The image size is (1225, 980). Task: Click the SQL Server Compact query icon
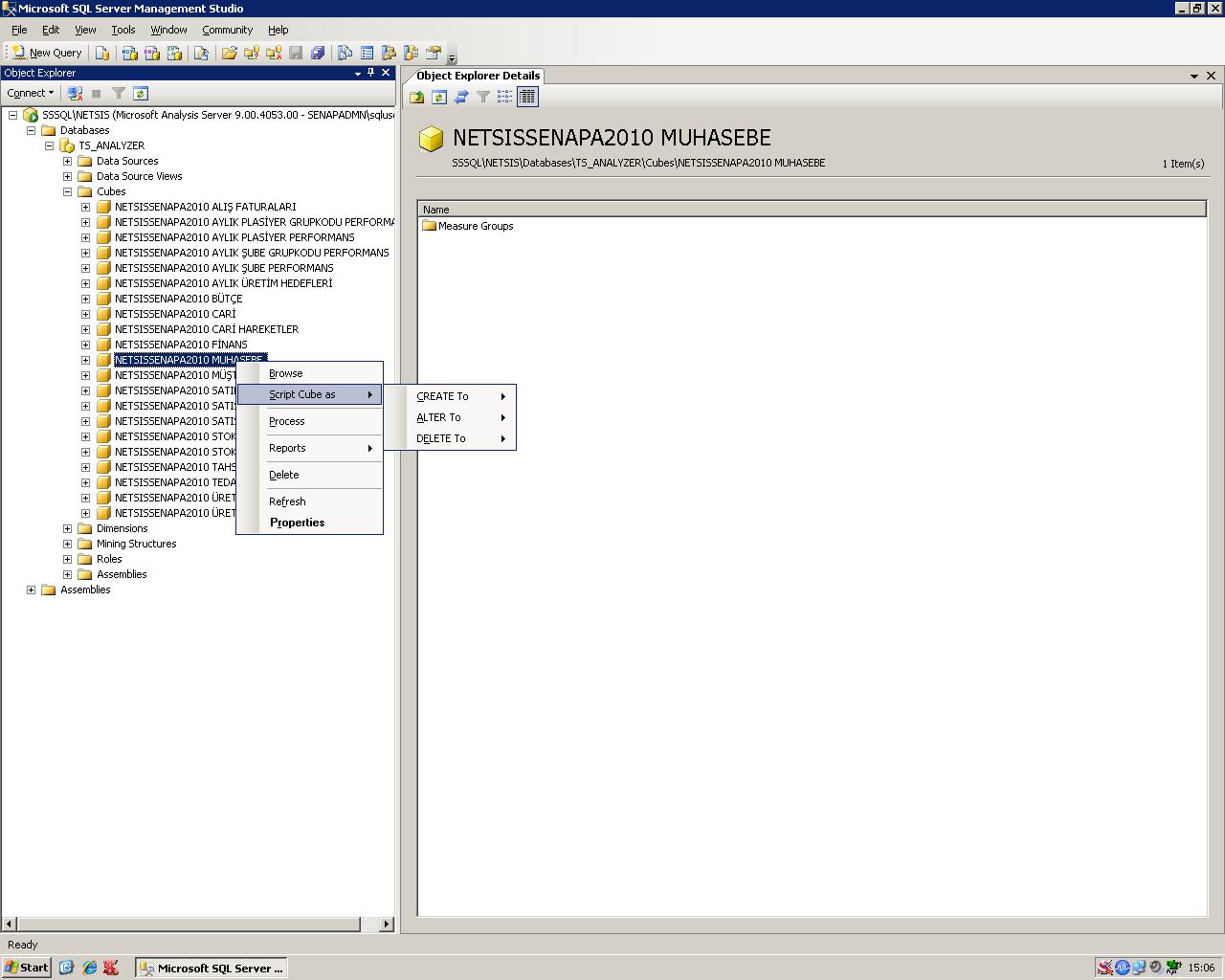point(201,53)
